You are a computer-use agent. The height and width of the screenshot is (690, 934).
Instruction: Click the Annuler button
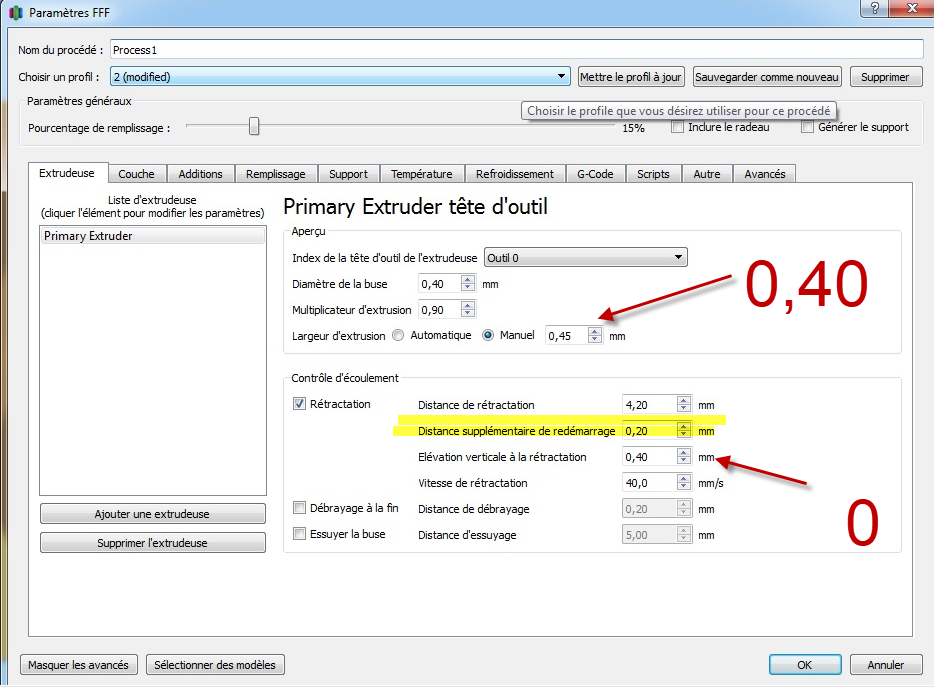[886, 664]
